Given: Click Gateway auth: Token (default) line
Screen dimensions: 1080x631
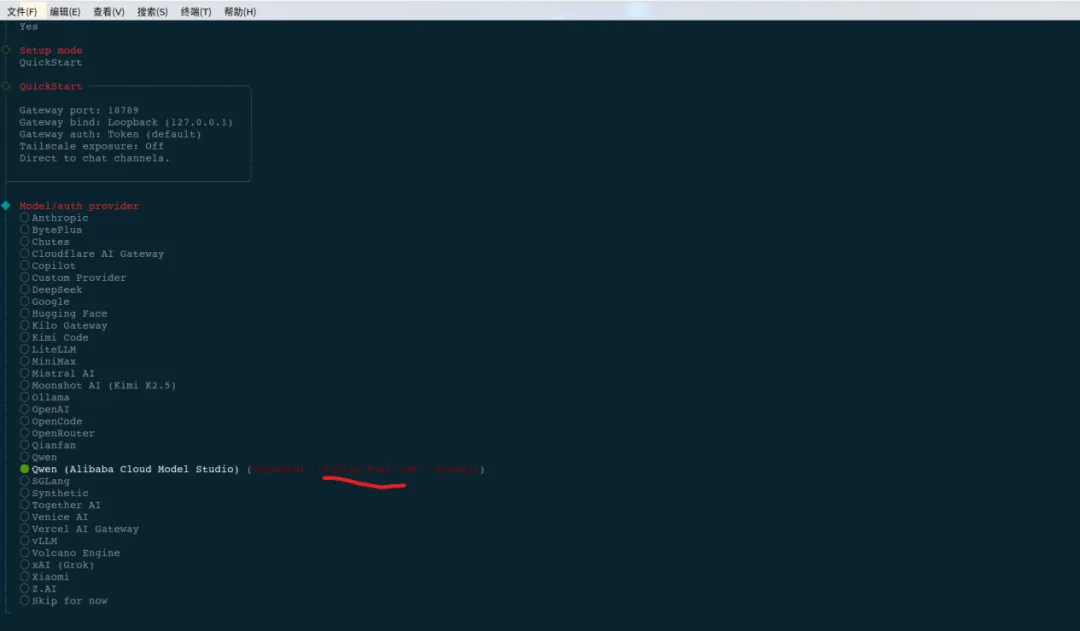Looking at the screenshot, I should click(110, 134).
